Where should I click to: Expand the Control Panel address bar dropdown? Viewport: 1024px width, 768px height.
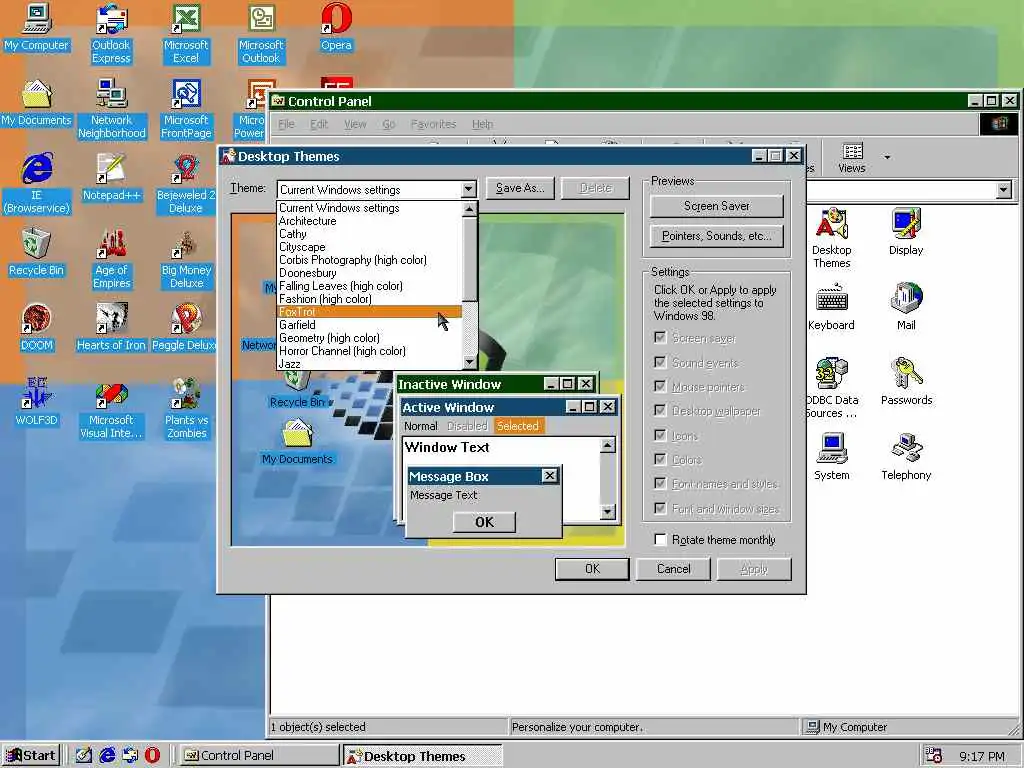click(x=1004, y=190)
